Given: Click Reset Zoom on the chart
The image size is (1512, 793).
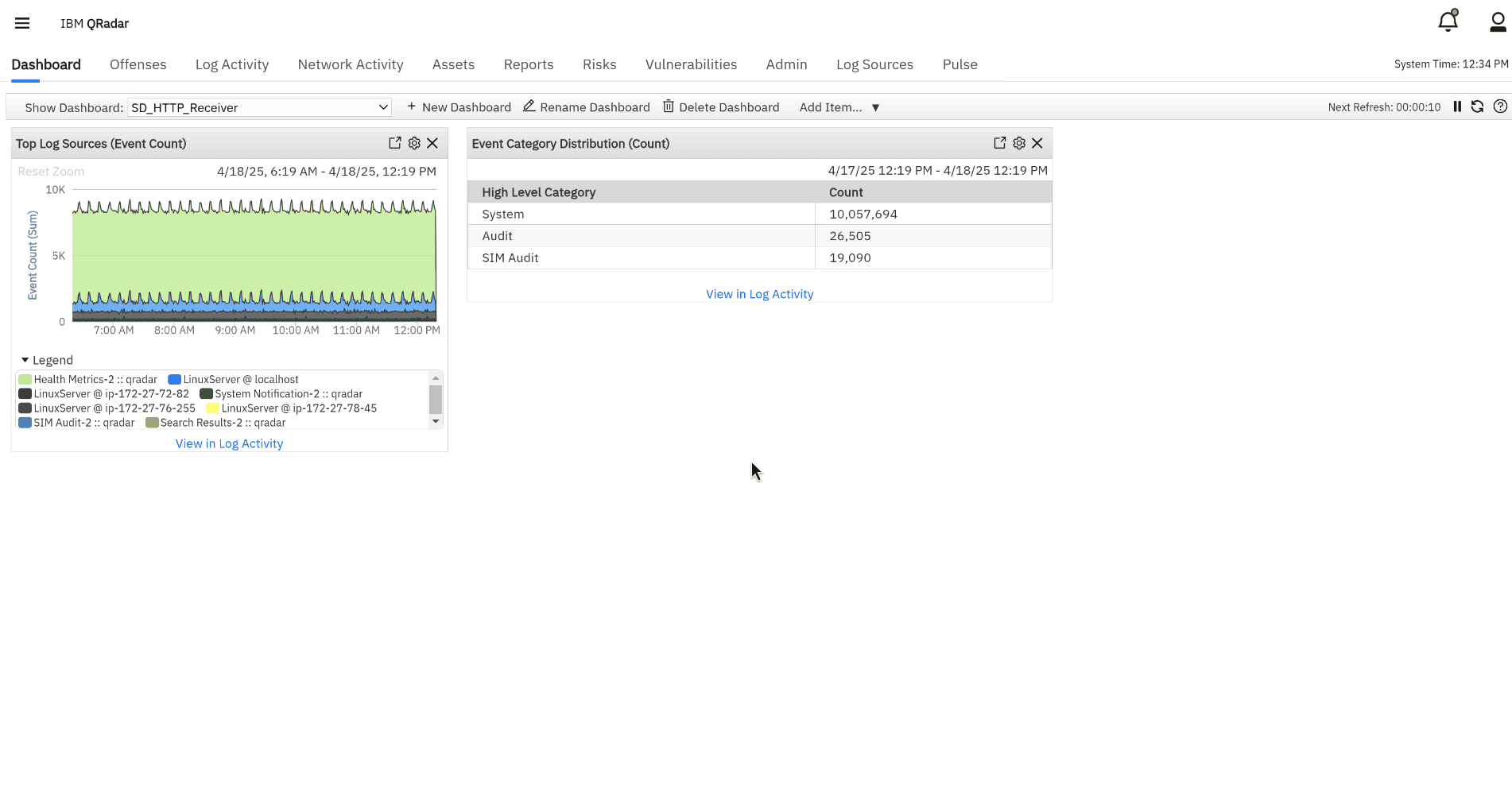Looking at the screenshot, I should tap(51, 172).
